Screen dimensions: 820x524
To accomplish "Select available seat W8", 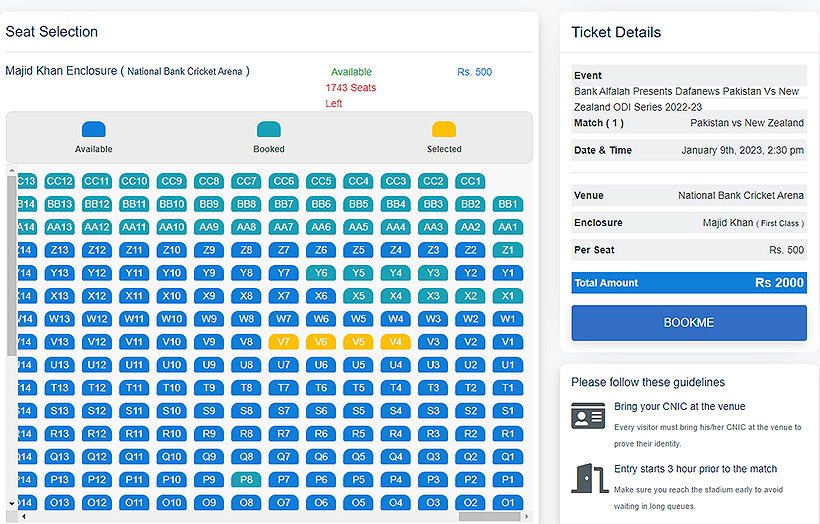I will tap(246, 319).
